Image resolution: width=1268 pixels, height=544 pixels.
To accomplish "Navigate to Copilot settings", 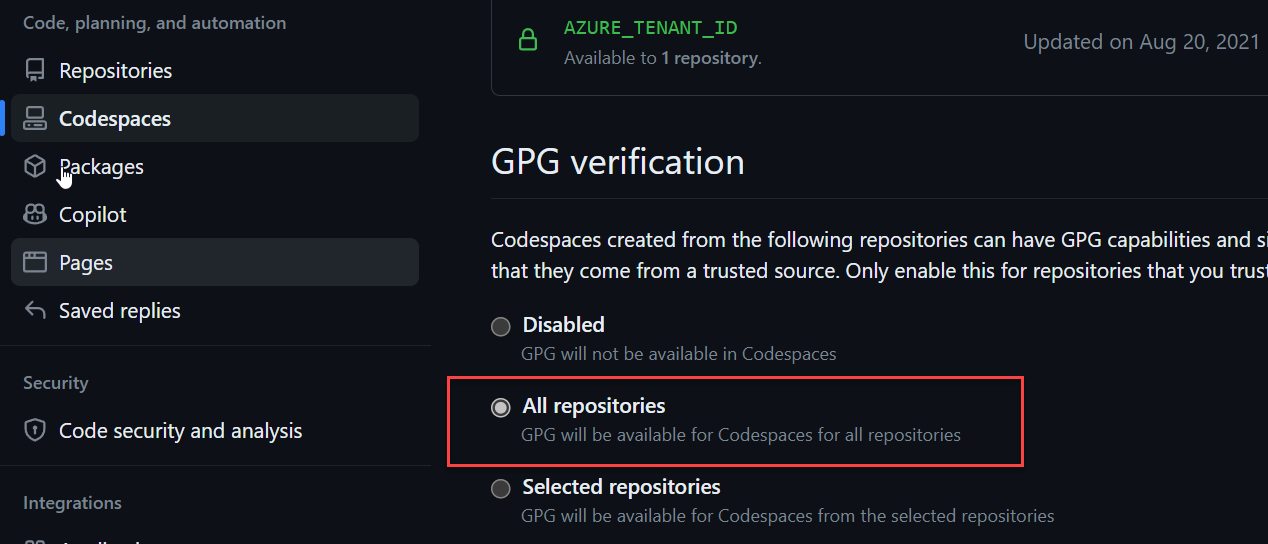I will [215, 215].
